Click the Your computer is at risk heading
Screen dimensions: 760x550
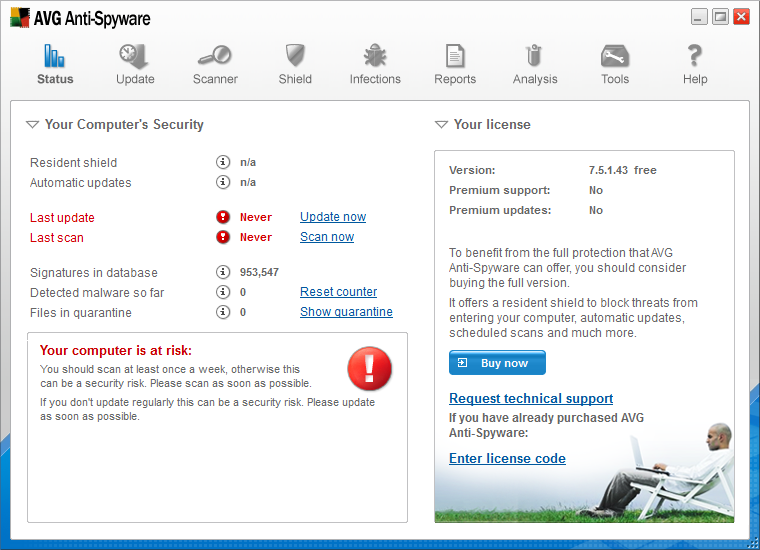point(116,350)
